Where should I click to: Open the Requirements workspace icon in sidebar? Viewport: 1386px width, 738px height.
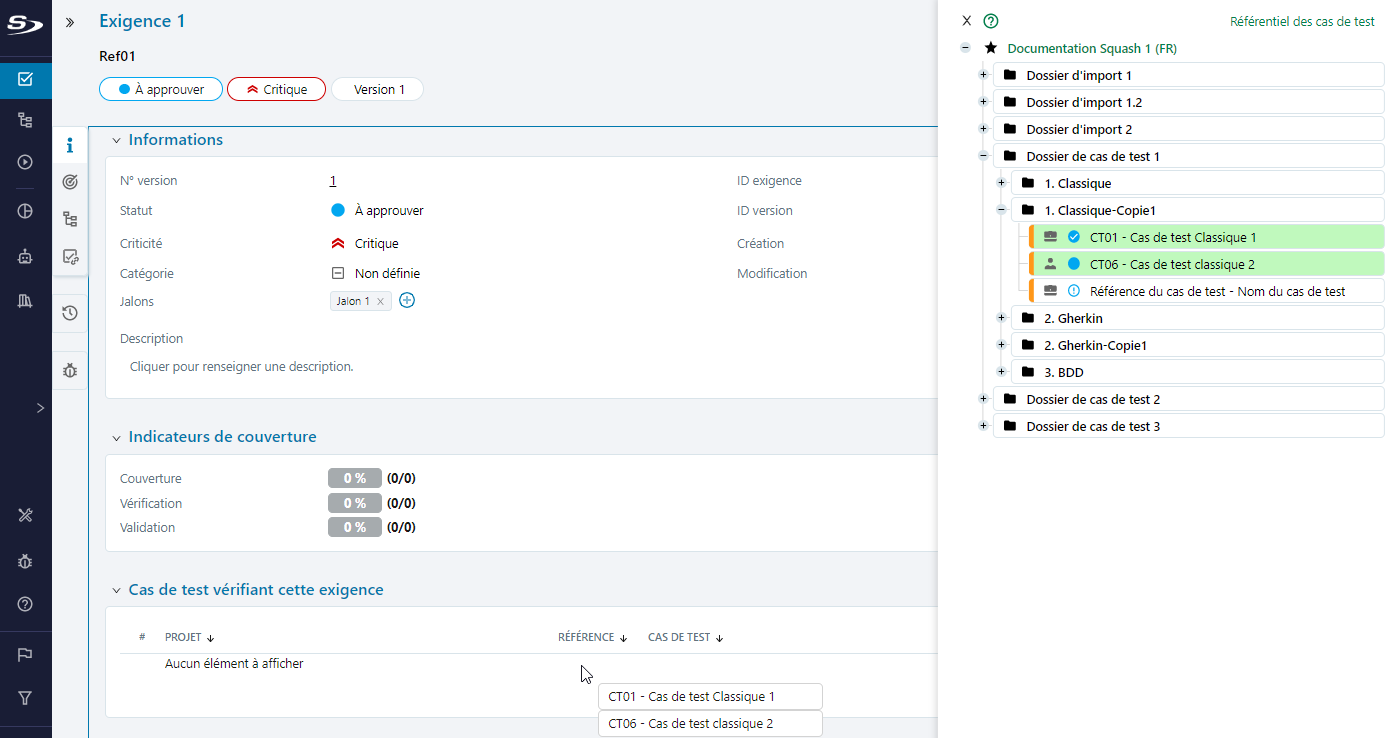pyautogui.click(x=26, y=79)
